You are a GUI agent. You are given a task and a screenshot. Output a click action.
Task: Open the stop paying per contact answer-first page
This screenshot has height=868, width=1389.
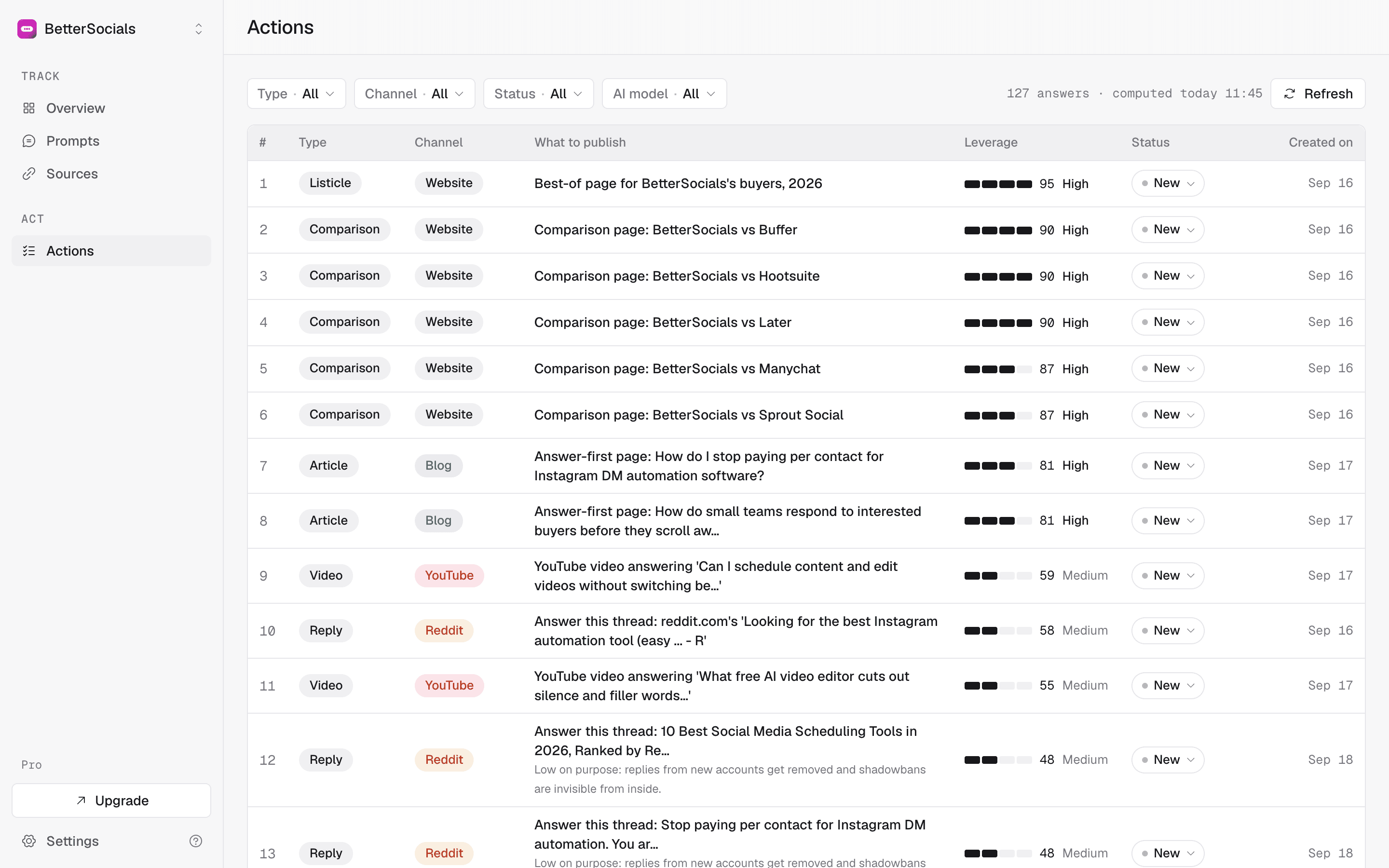coord(709,465)
